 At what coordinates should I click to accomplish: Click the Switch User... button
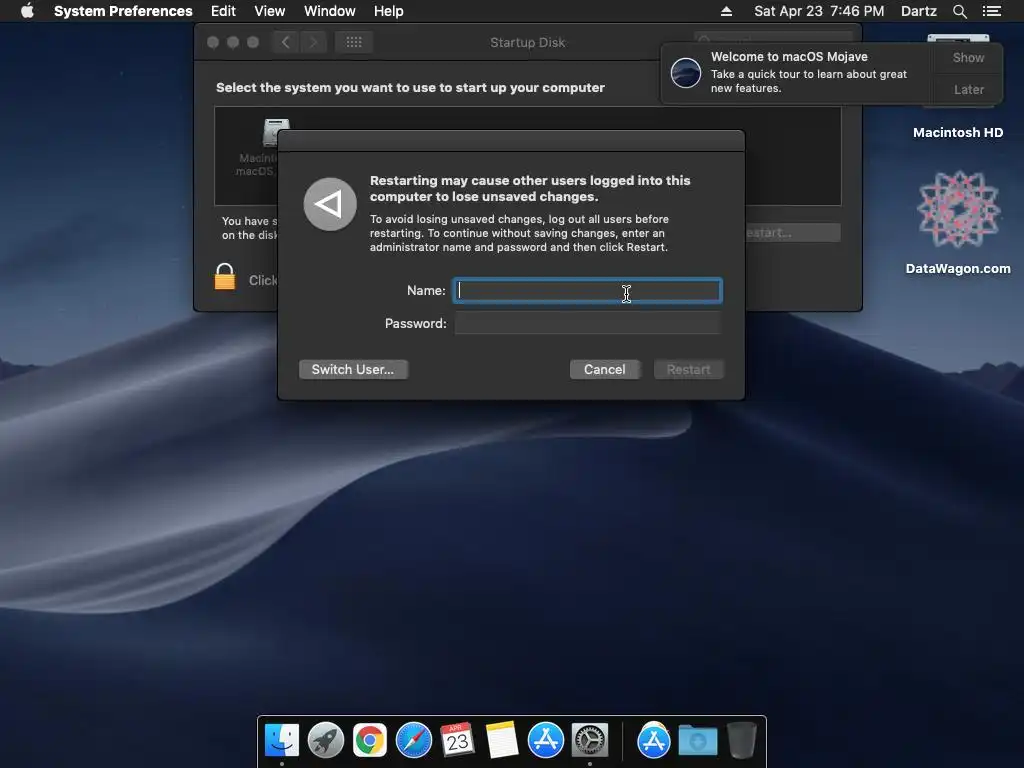click(353, 370)
